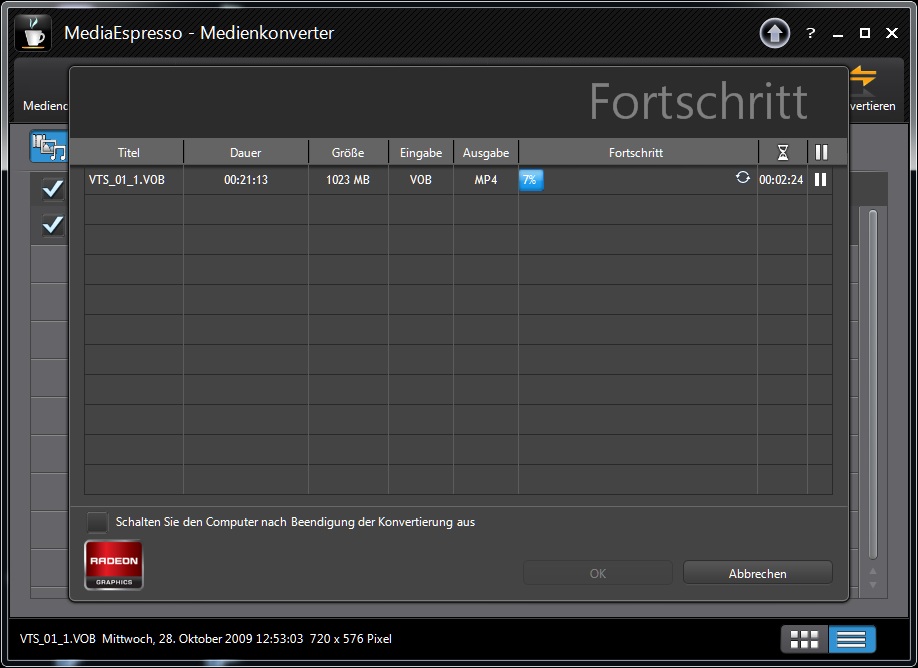
Task: Click the disabled OK button
Action: coord(598,573)
